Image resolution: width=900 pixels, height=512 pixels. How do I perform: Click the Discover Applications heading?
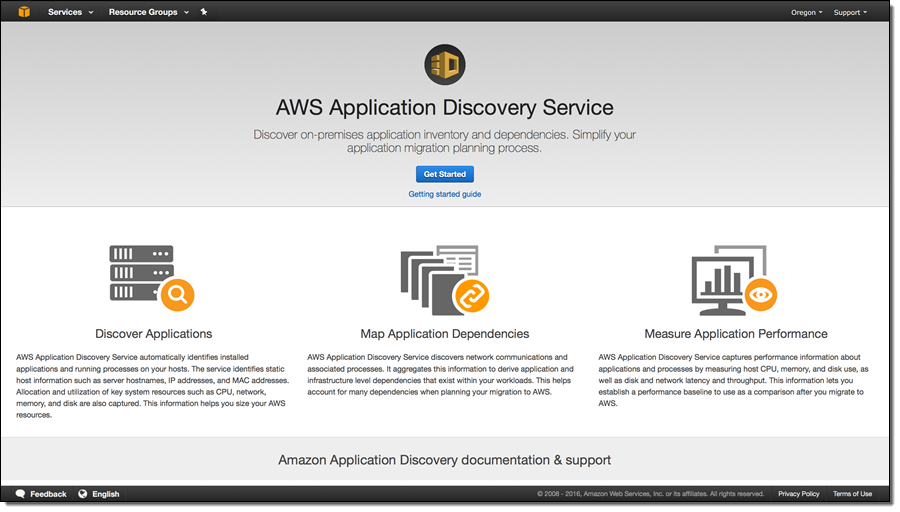[154, 334]
